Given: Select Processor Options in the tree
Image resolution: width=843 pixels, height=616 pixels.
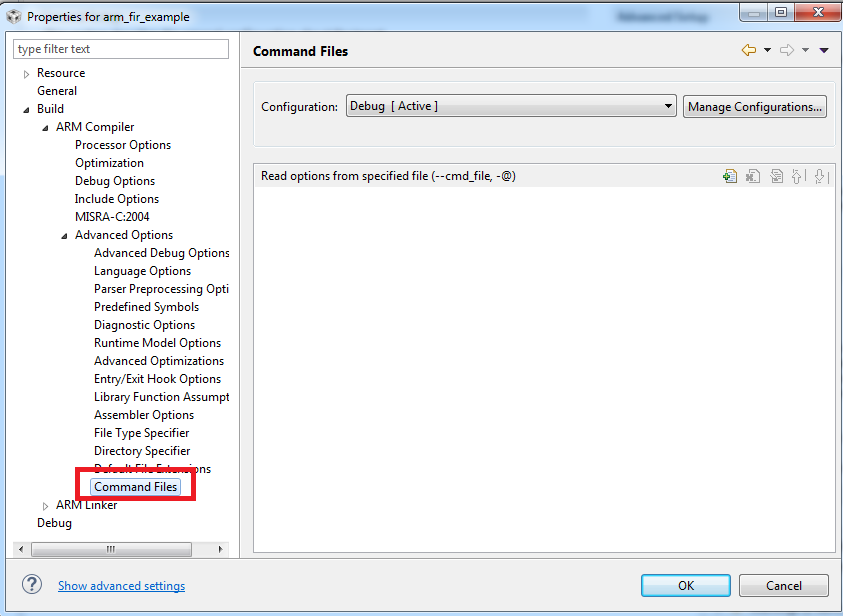Looking at the screenshot, I should coord(123,145).
